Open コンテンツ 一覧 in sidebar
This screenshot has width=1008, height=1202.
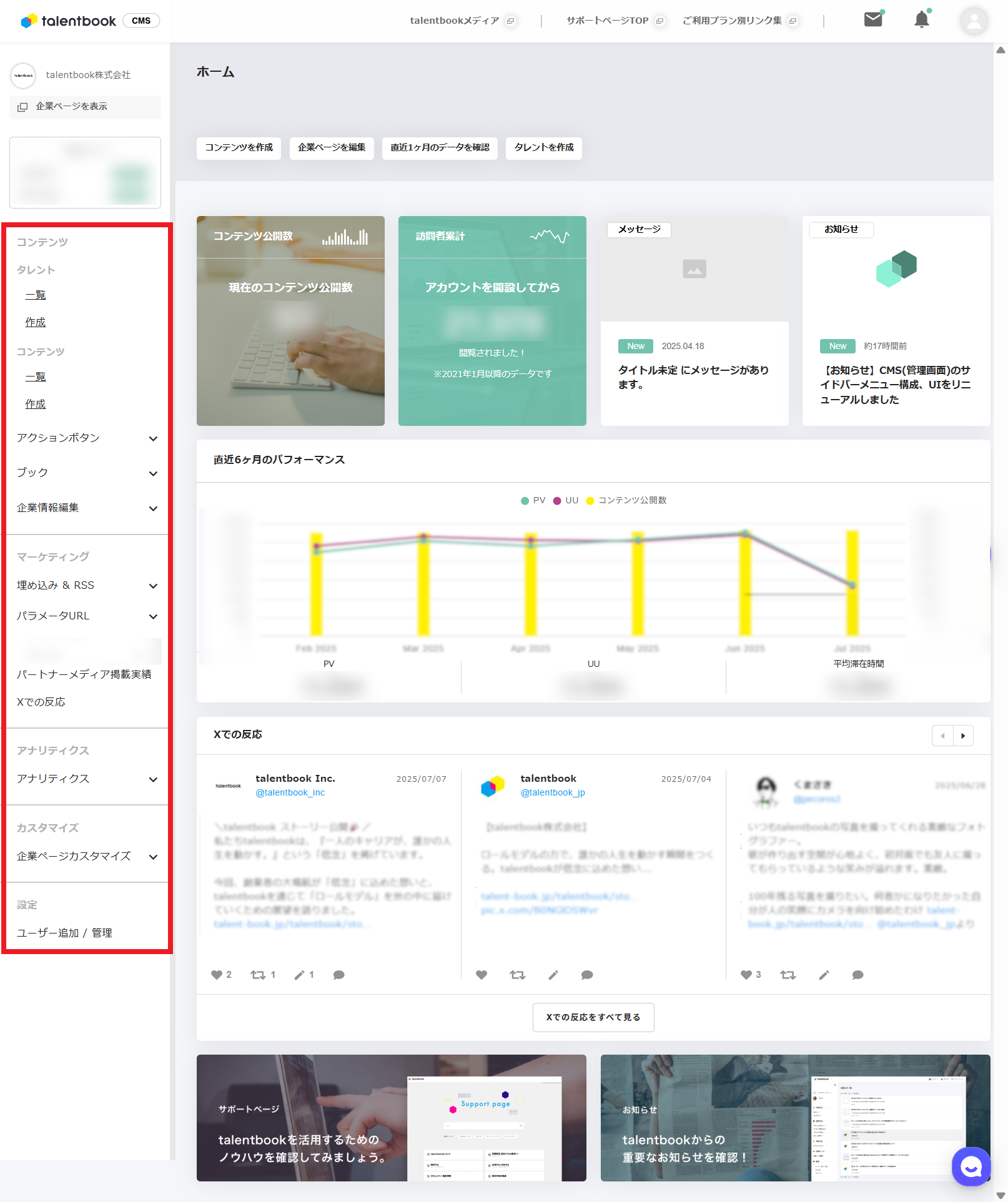click(x=36, y=377)
